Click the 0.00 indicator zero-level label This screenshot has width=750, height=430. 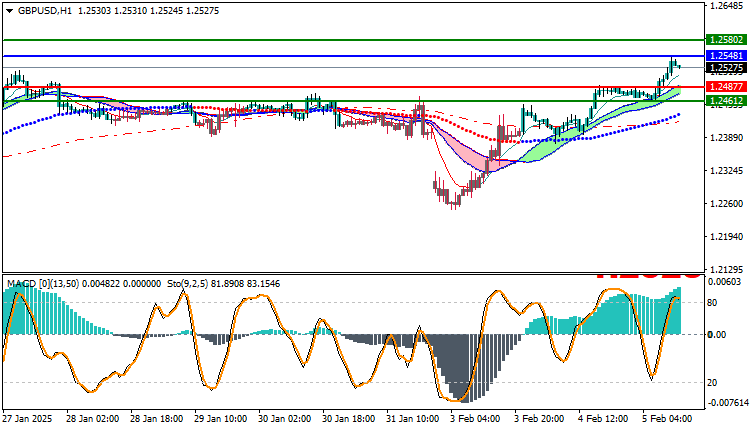[717, 335]
